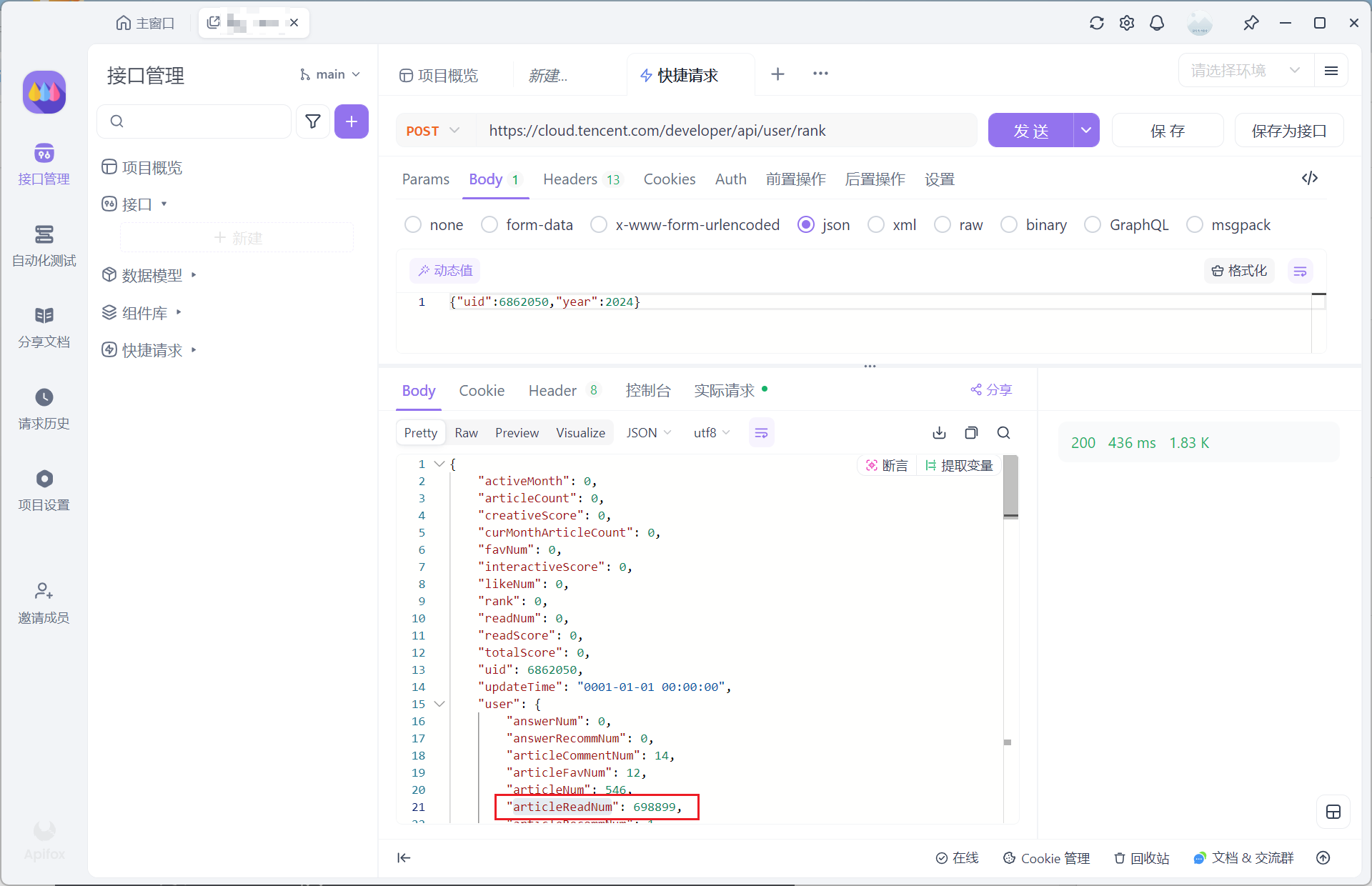The height and width of the screenshot is (886, 1372).
Task: Copy the response content
Action: point(971,433)
